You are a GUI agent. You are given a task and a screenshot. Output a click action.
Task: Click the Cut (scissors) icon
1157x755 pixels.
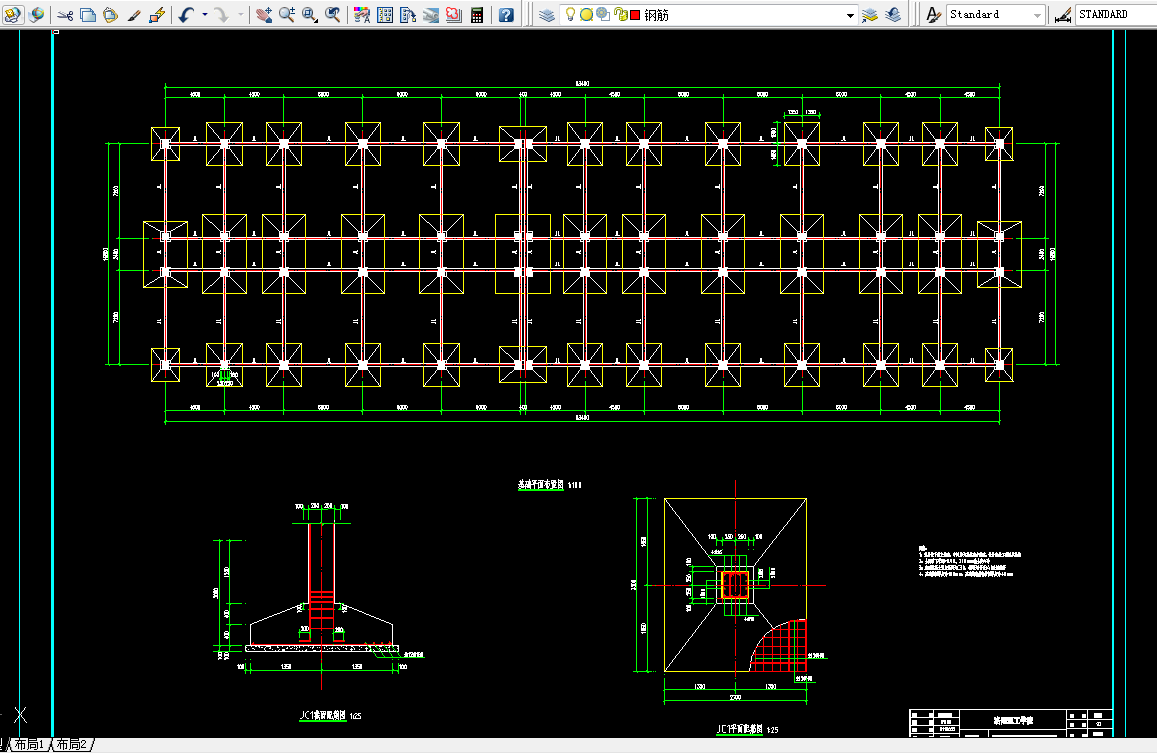(65, 14)
